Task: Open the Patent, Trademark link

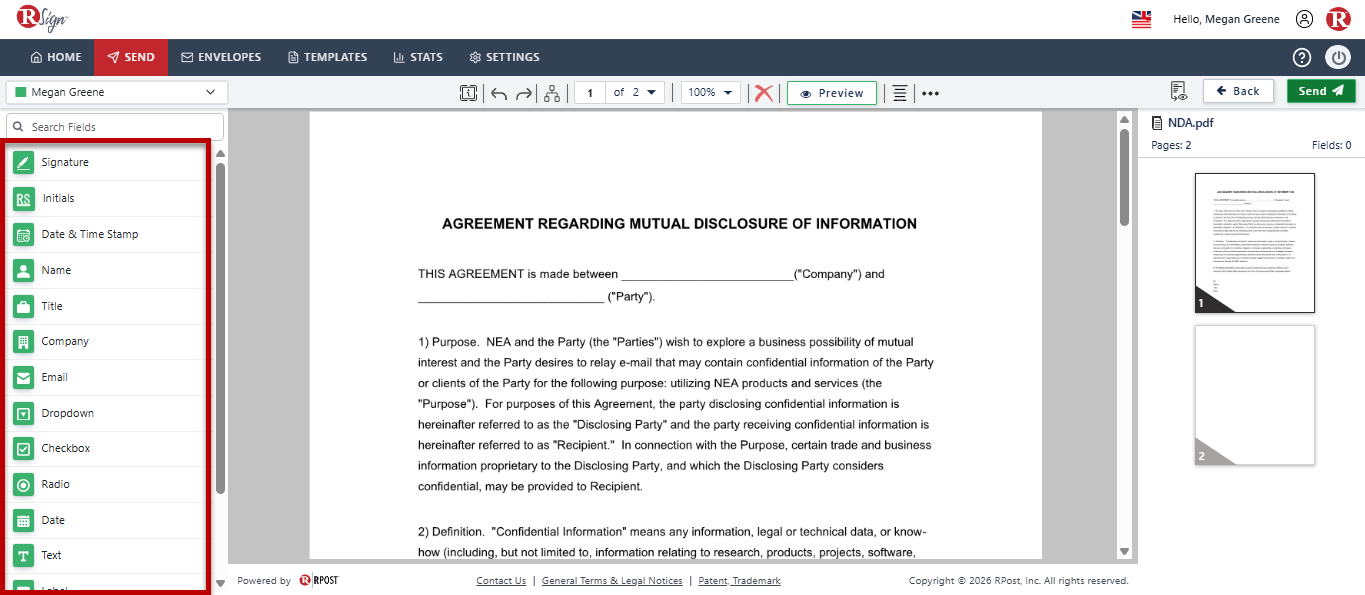Action: (x=739, y=581)
